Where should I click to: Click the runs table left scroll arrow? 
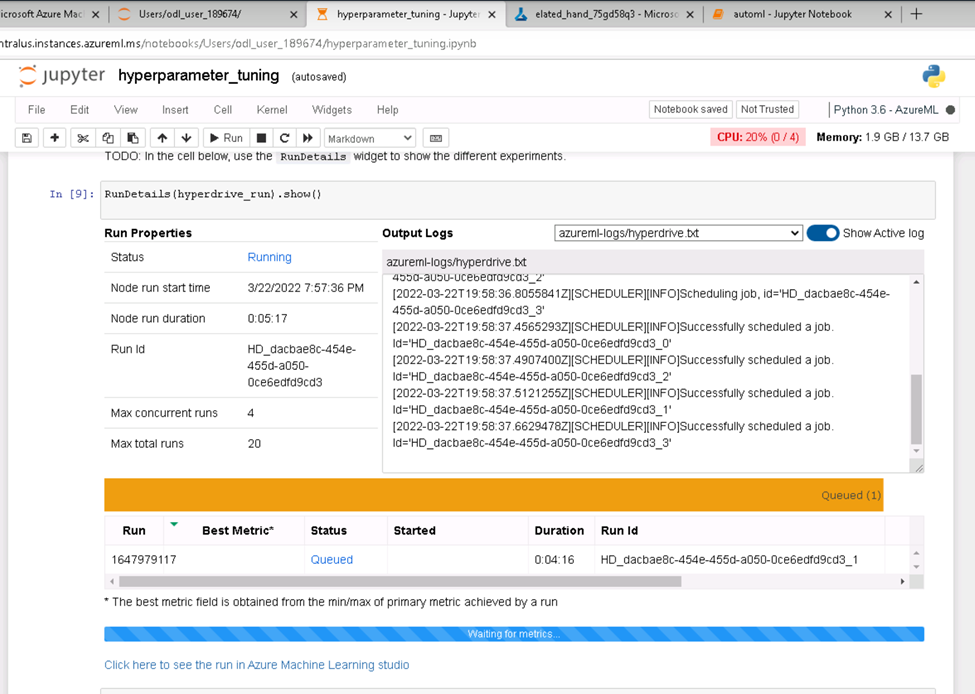pyautogui.click(x=112, y=581)
